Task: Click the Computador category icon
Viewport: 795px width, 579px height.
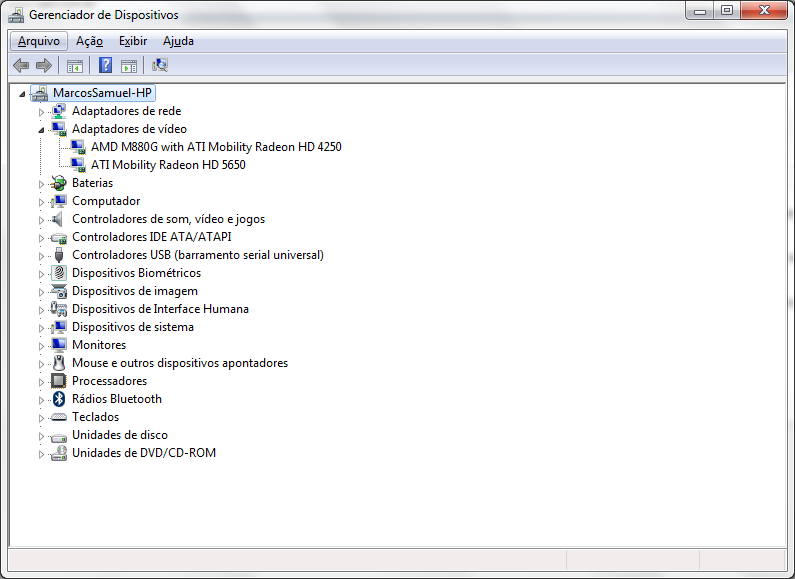Action: tap(59, 201)
